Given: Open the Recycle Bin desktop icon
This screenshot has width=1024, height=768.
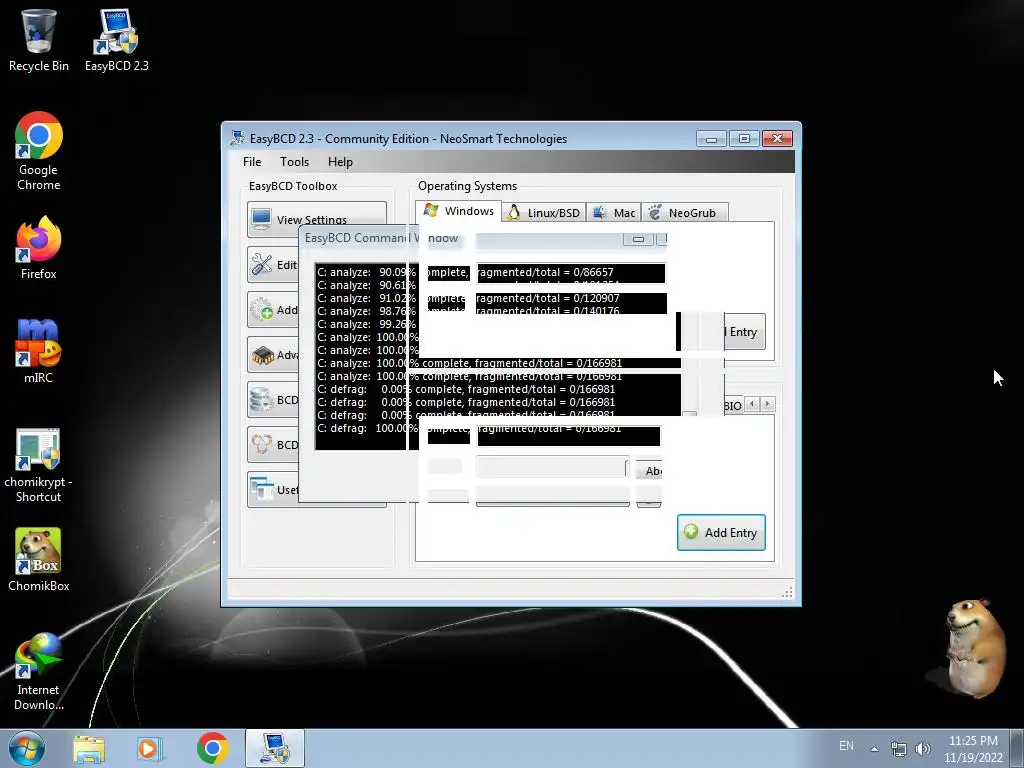Looking at the screenshot, I should point(39,39).
